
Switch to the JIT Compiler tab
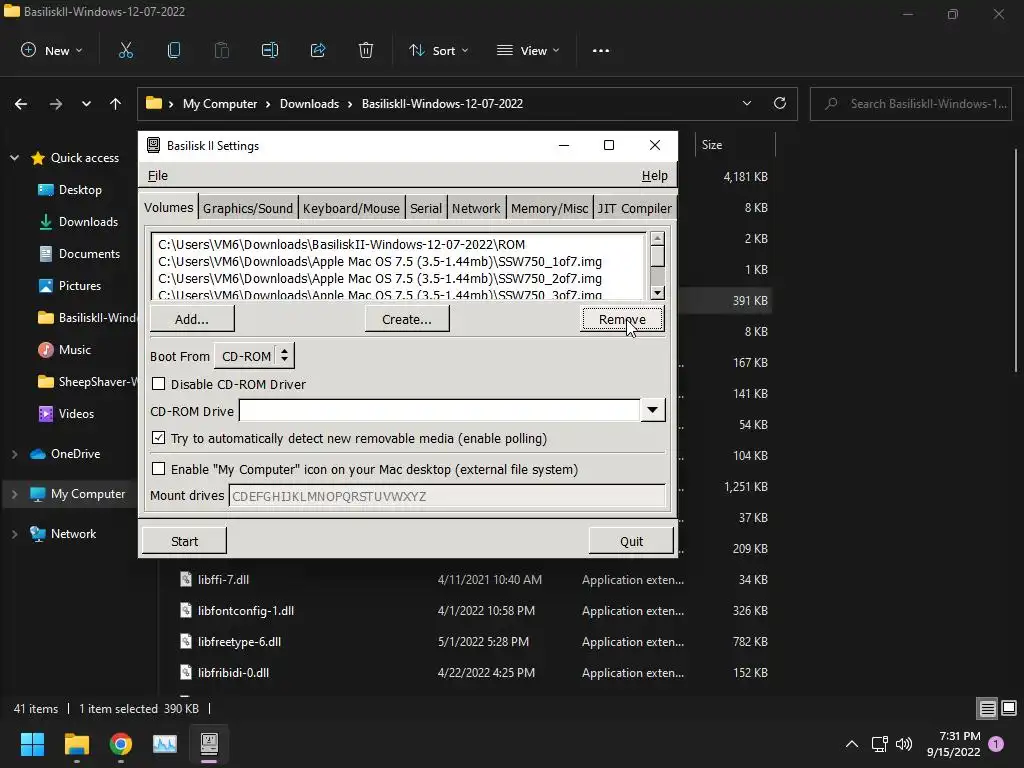[634, 208]
